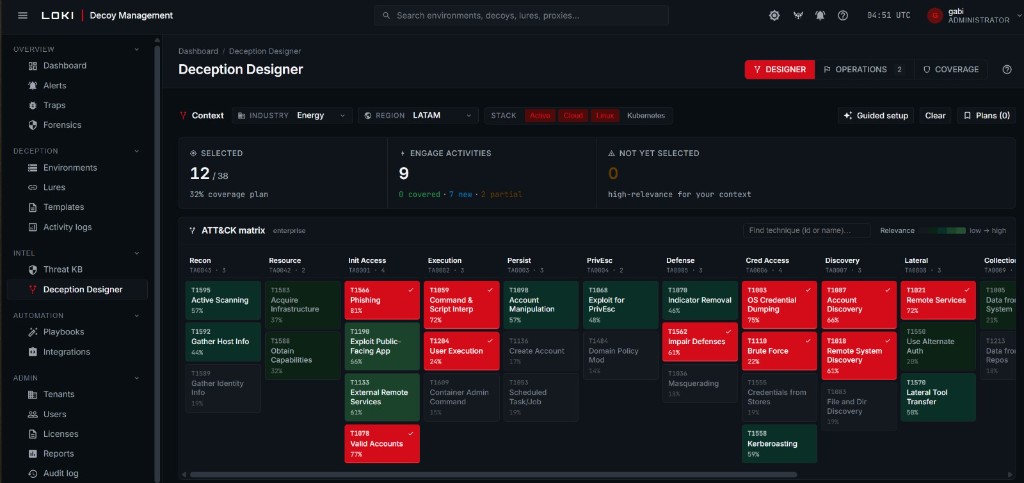Focus the global search field
The height and width of the screenshot is (483, 1024).
point(521,15)
